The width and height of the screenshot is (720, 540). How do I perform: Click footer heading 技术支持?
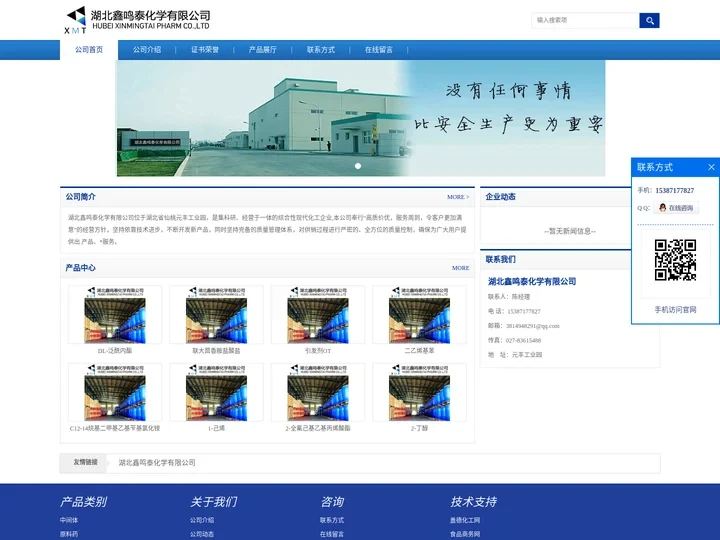pyautogui.click(x=473, y=502)
